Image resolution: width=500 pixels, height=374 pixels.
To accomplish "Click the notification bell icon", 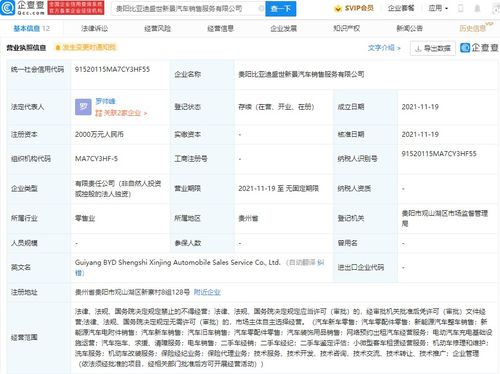I will click(x=477, y=8).
